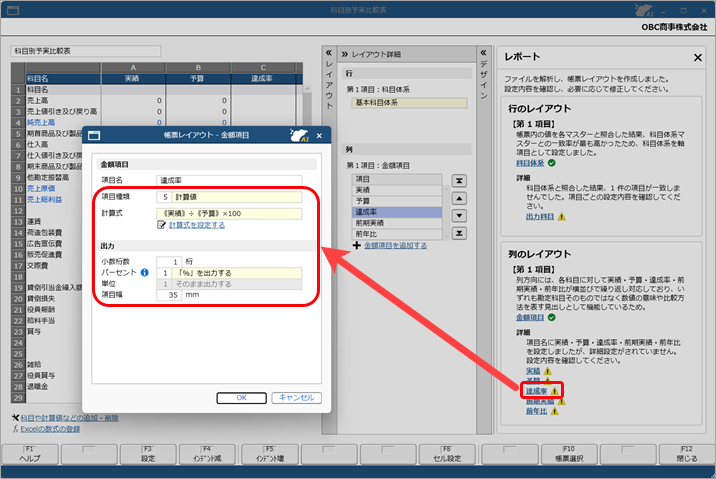Screen dimensions: 716x479
Task: Select 達成率 in the column items list
Action: (x=397, y=212)
